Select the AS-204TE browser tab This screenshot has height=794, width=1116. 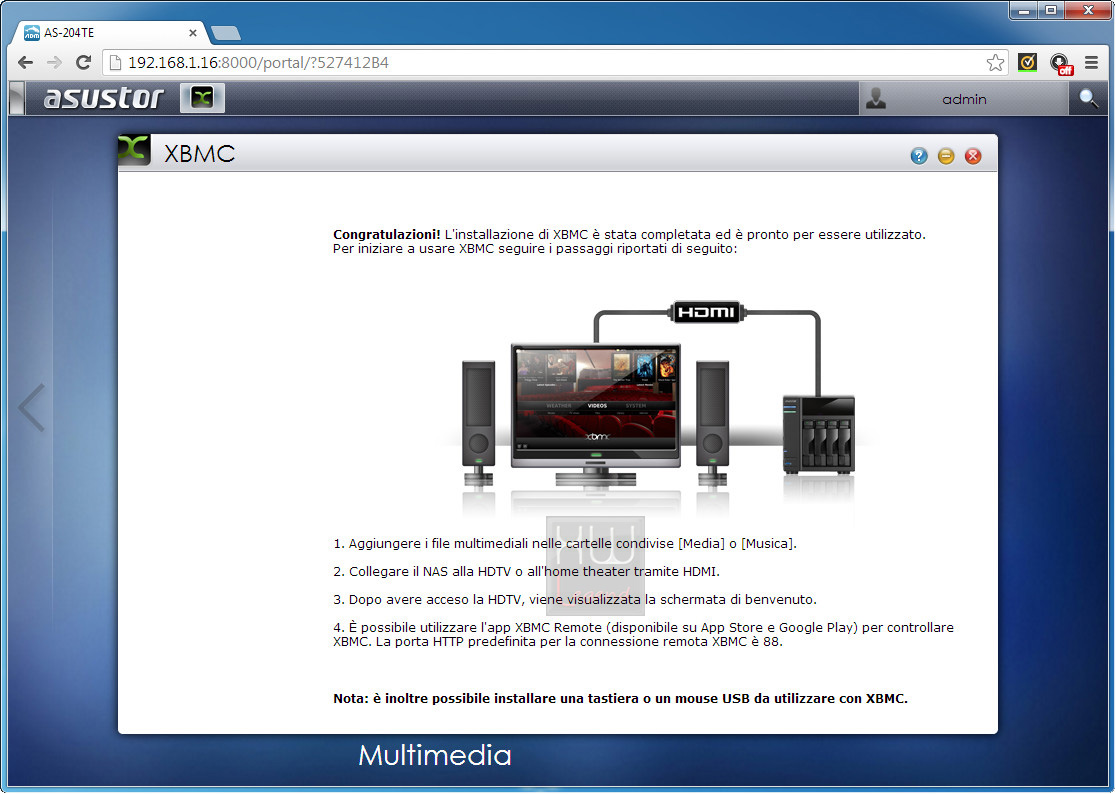[x=110, y=33]
